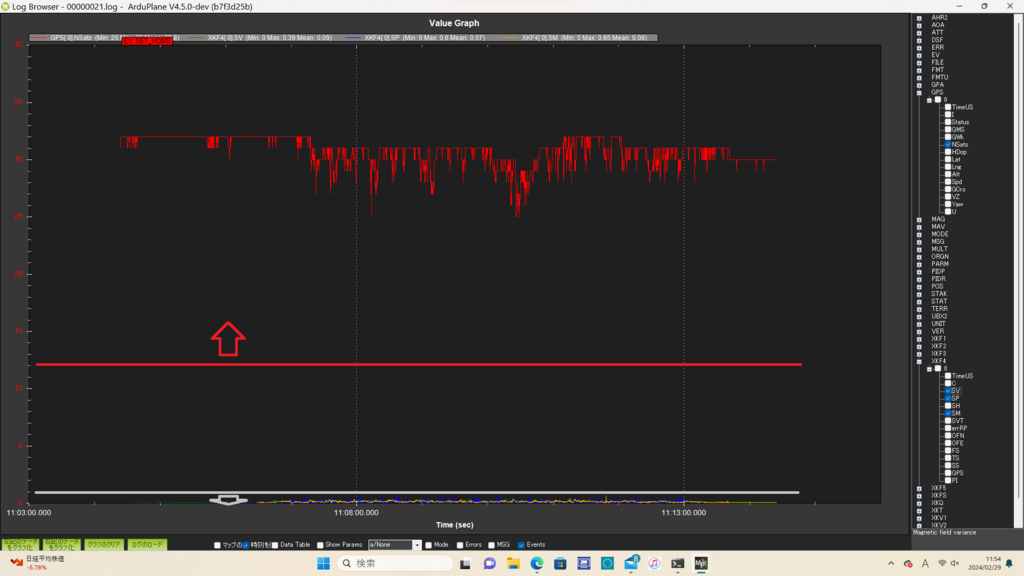Enable the Data Table checkbox

click(275, 545)
